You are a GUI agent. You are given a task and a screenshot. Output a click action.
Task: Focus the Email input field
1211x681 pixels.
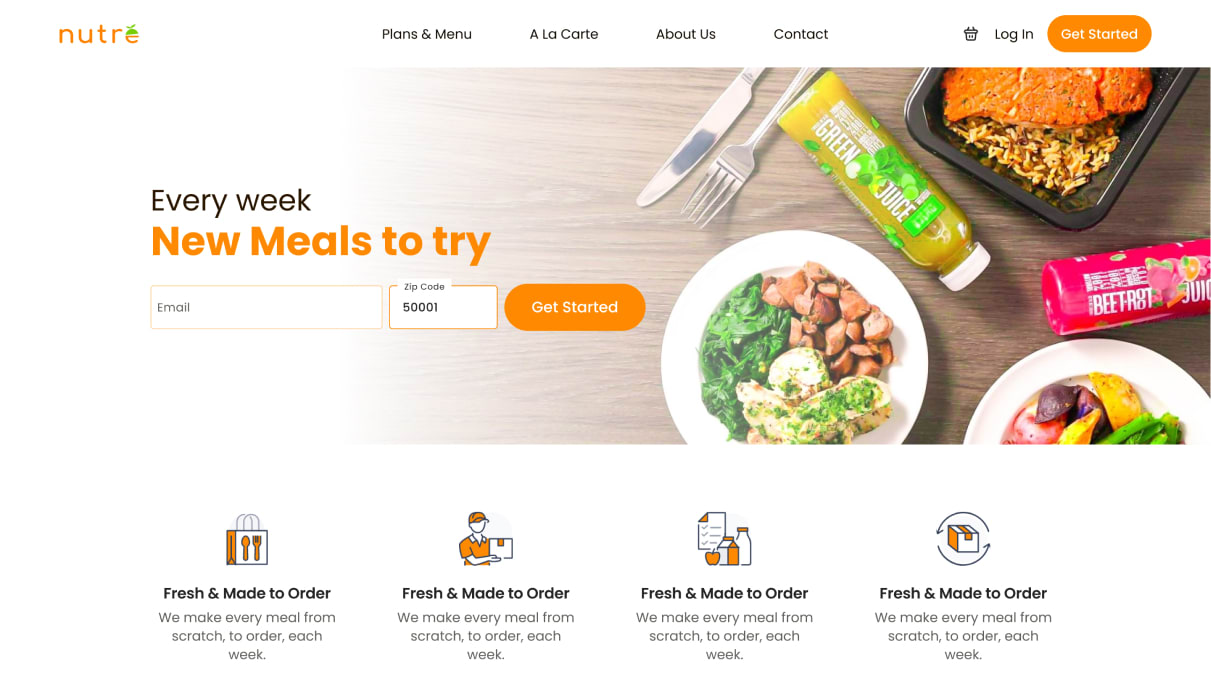pyautogui.click(x=266, y=307)
